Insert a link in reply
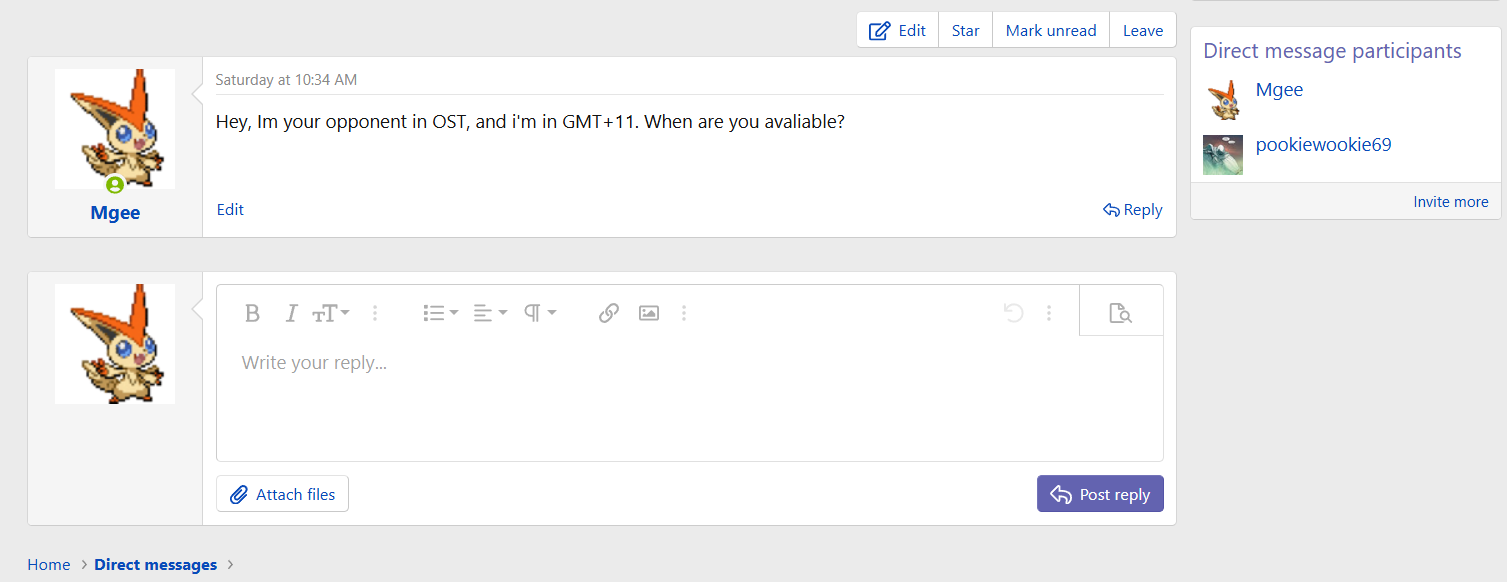Viewport: 1507px width, 582px height. click(608, 313)
